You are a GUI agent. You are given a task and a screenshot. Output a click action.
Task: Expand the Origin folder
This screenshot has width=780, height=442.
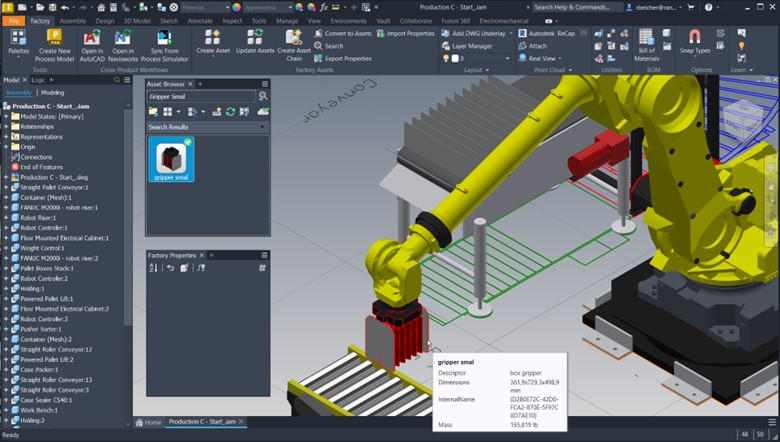(x=6, y=147)
